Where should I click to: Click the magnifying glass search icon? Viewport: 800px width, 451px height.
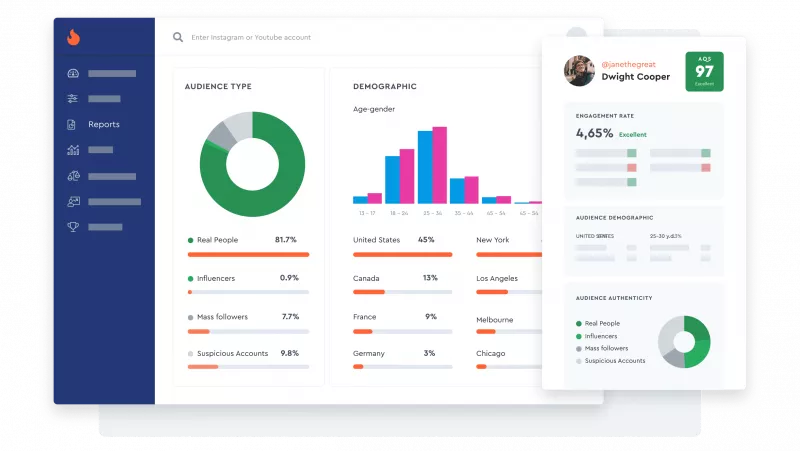(178, 37)
